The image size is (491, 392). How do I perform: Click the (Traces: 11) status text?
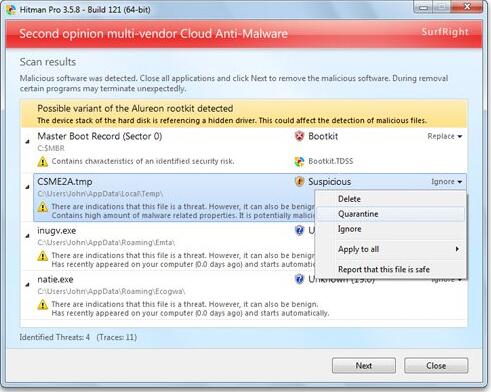[117, 337]
